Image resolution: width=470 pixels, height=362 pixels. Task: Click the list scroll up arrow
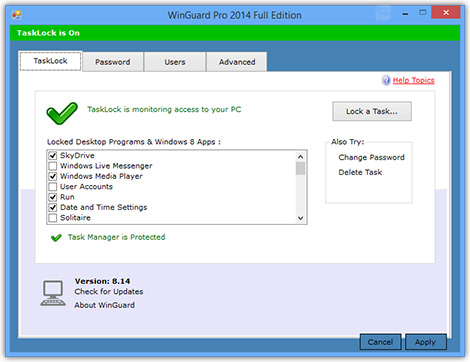(300, 157)
